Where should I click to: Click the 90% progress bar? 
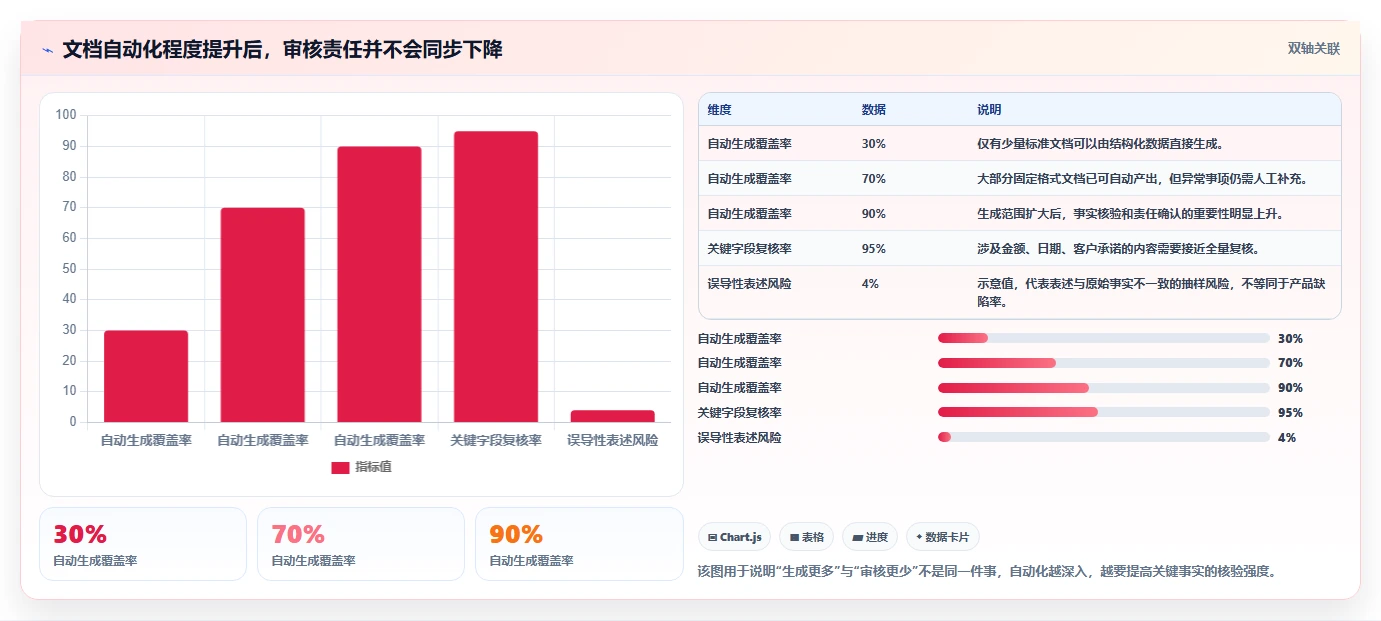tap(1104, 388)
